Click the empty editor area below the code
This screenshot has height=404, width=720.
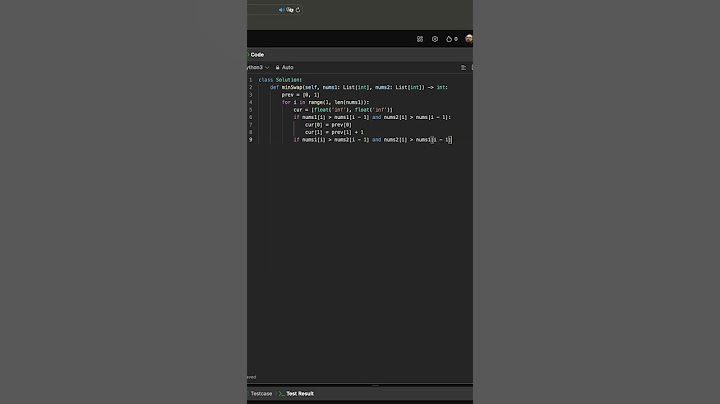pos(360,257)
